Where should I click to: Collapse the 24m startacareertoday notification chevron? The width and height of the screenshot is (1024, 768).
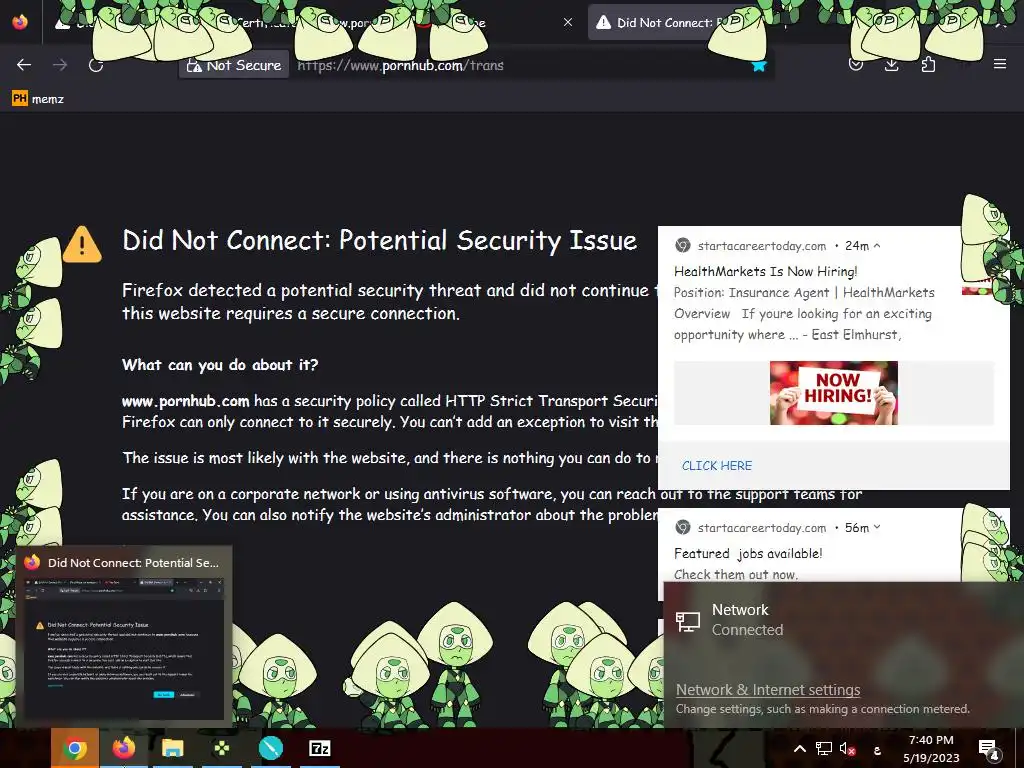click(876, 246)
